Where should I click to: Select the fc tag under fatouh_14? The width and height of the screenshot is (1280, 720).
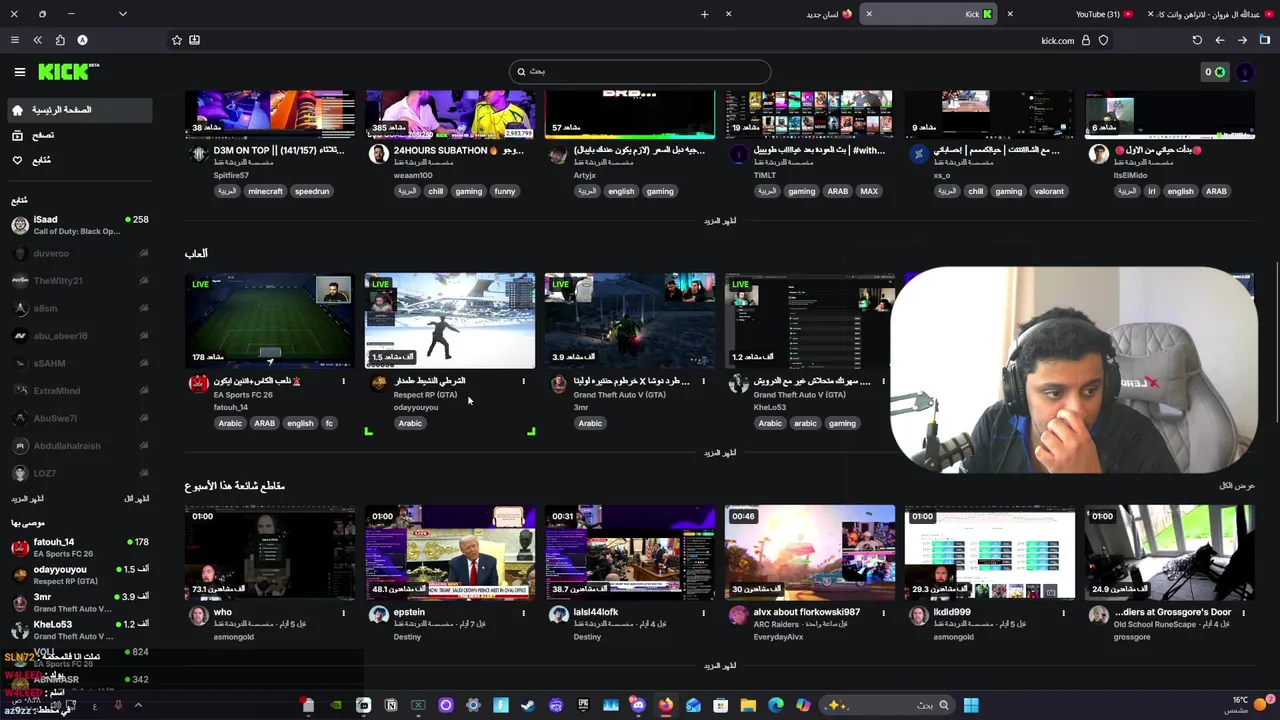(x=329, y=423)
